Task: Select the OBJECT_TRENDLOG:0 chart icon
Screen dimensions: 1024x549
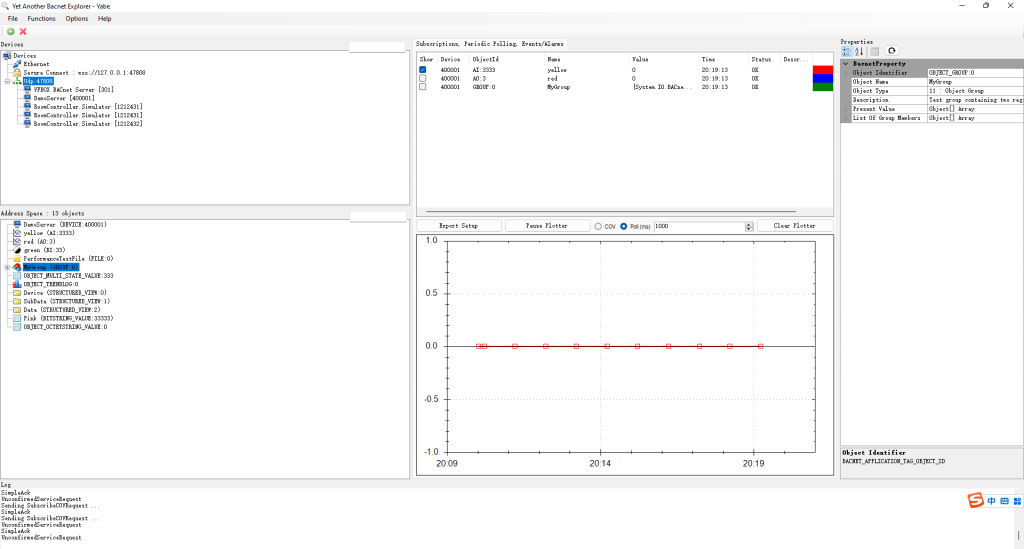Action: [x=16, y=284]
